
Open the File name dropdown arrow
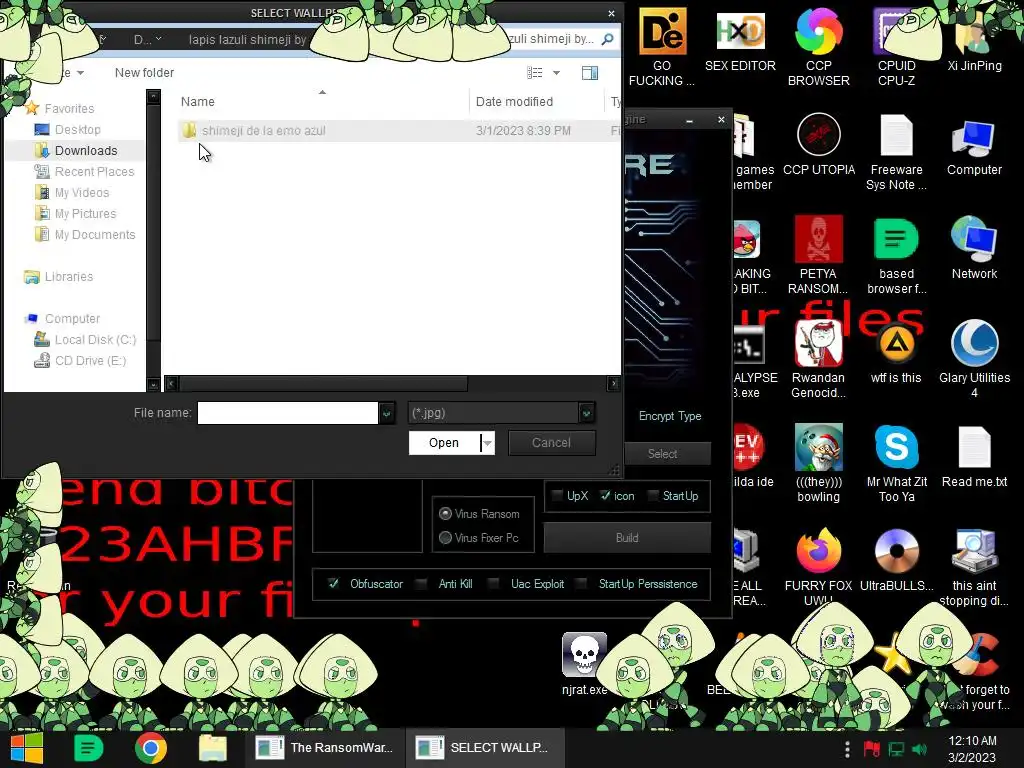point(387,413)
